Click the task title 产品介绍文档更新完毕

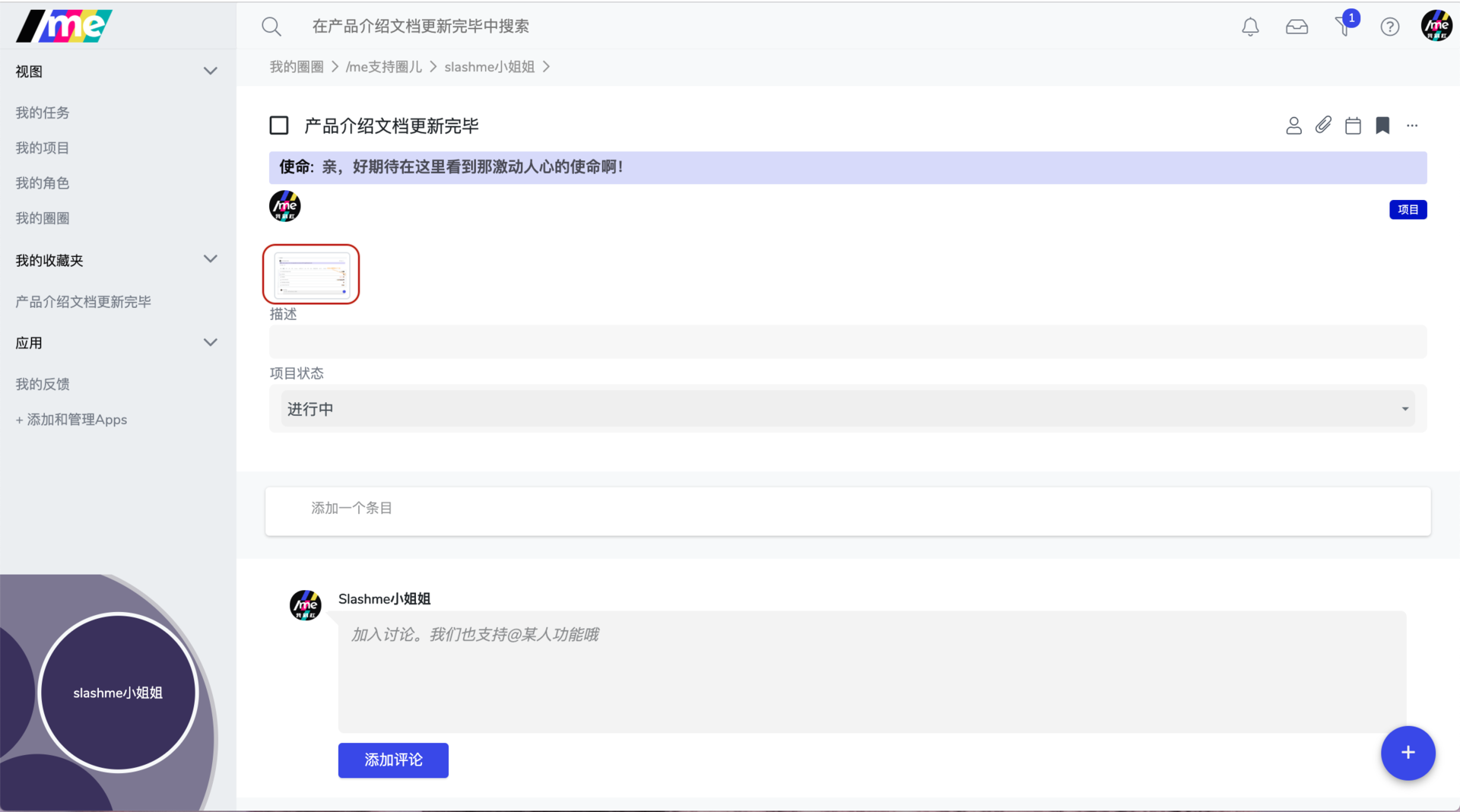392,125
